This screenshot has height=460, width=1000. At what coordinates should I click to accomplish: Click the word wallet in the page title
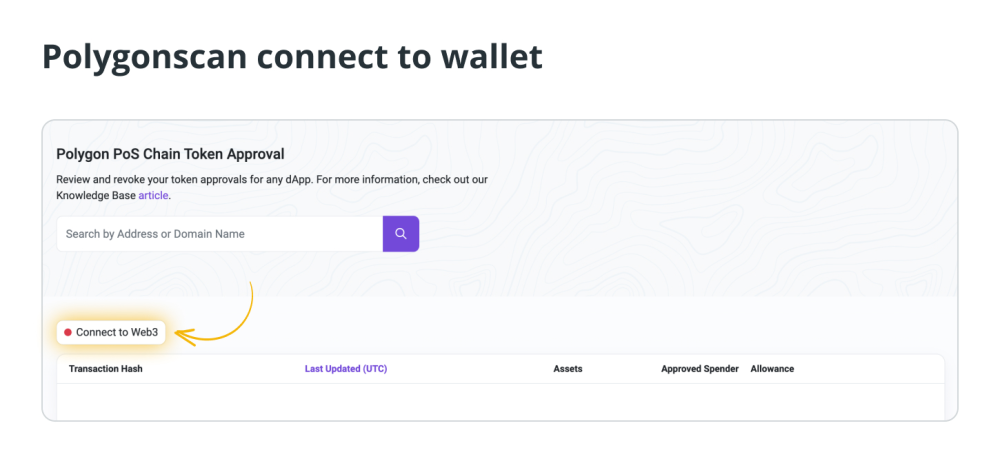point(490,56)
